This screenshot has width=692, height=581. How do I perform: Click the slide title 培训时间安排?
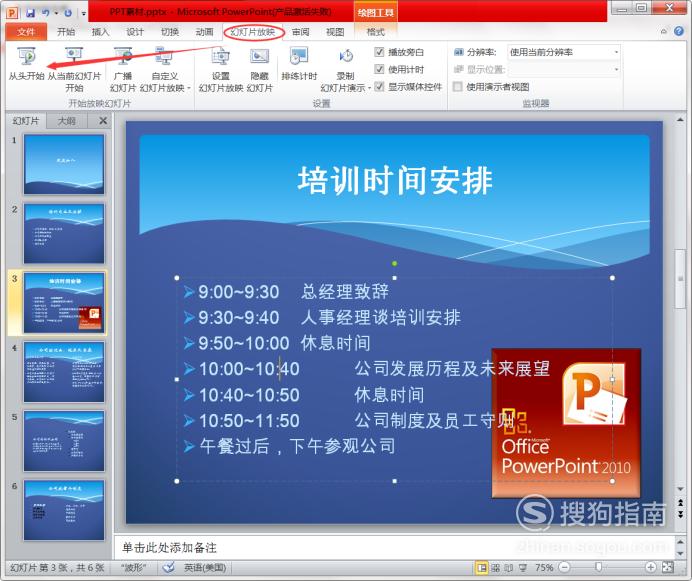(395, 181)
